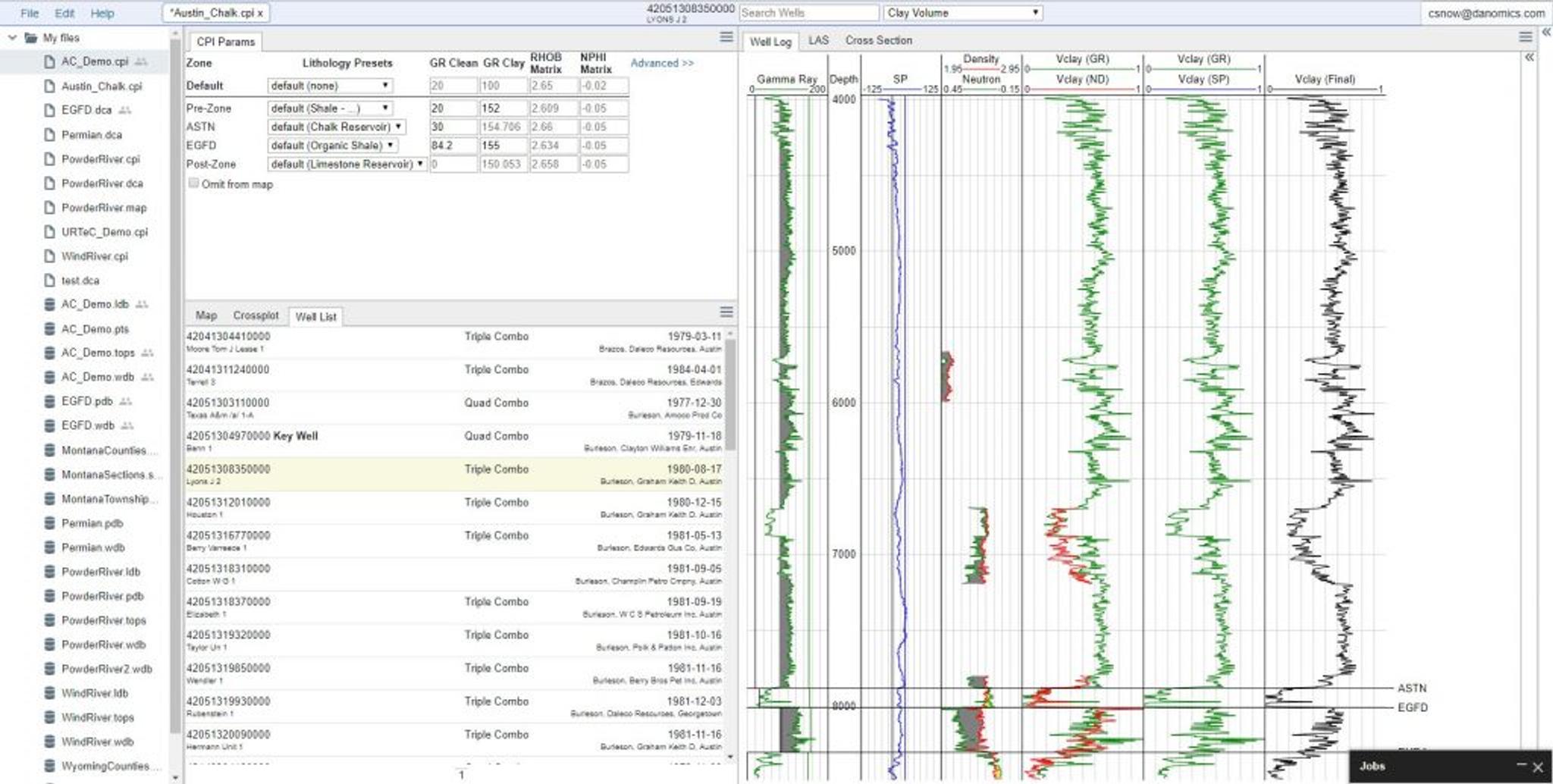
Task: Switch to the Cross Section tab
Action: [878, 40]
